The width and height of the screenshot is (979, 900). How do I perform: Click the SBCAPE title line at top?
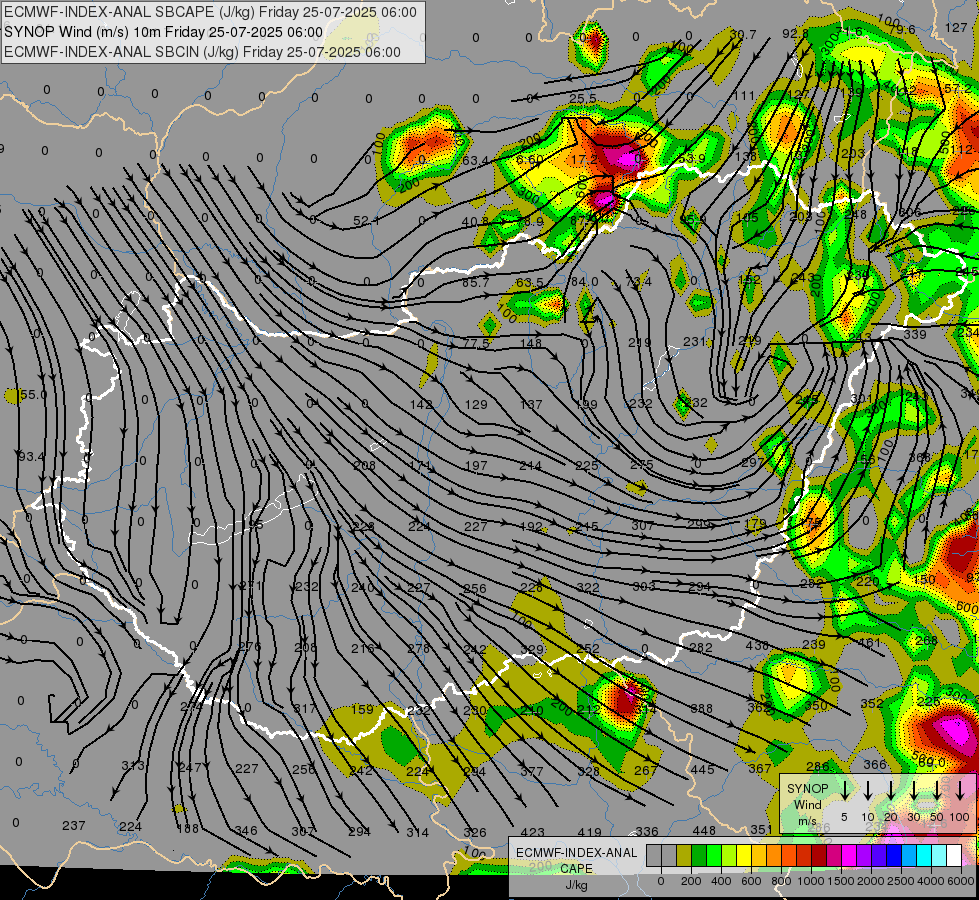tap(210, 12)
